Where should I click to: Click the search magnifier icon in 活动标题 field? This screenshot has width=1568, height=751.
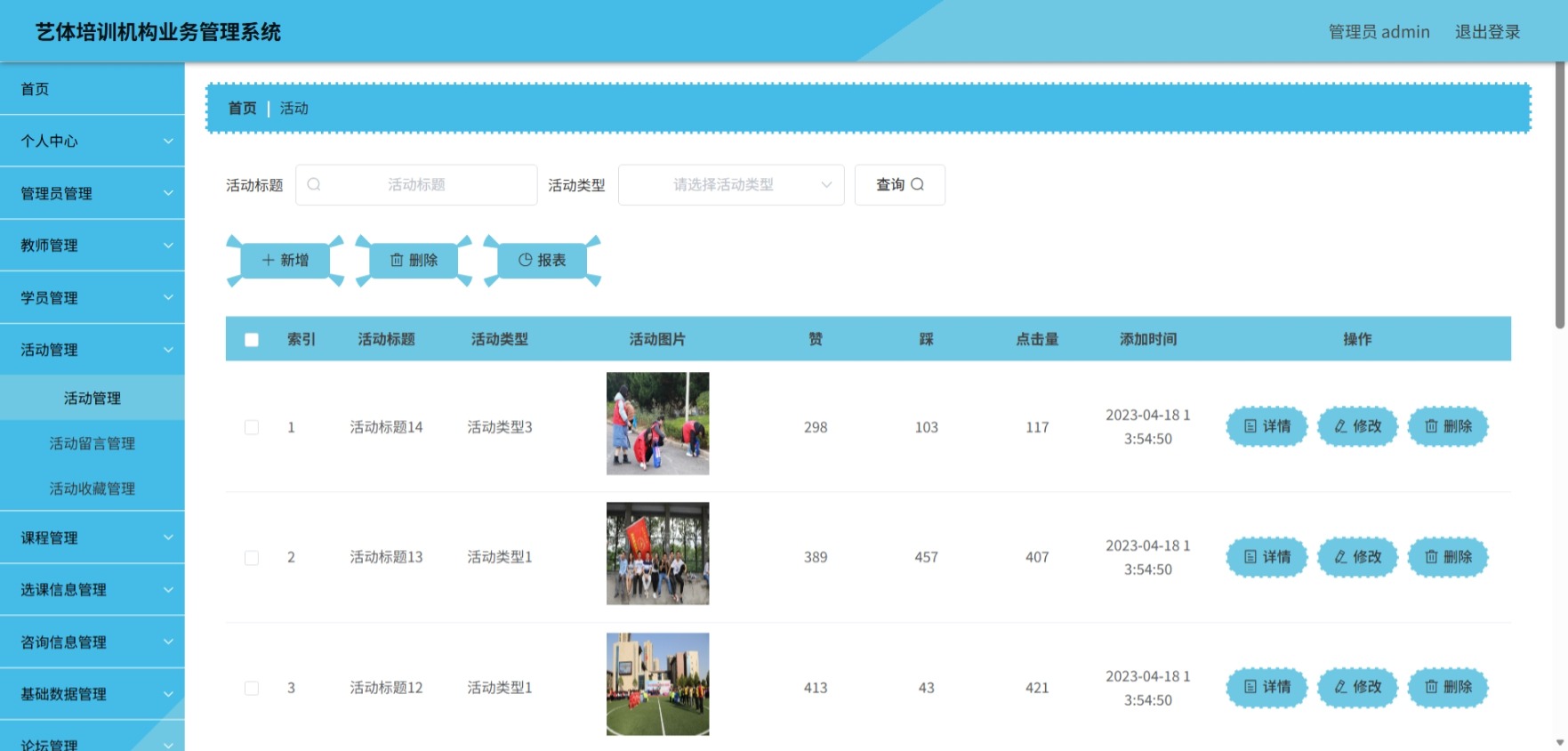point(314,184)
